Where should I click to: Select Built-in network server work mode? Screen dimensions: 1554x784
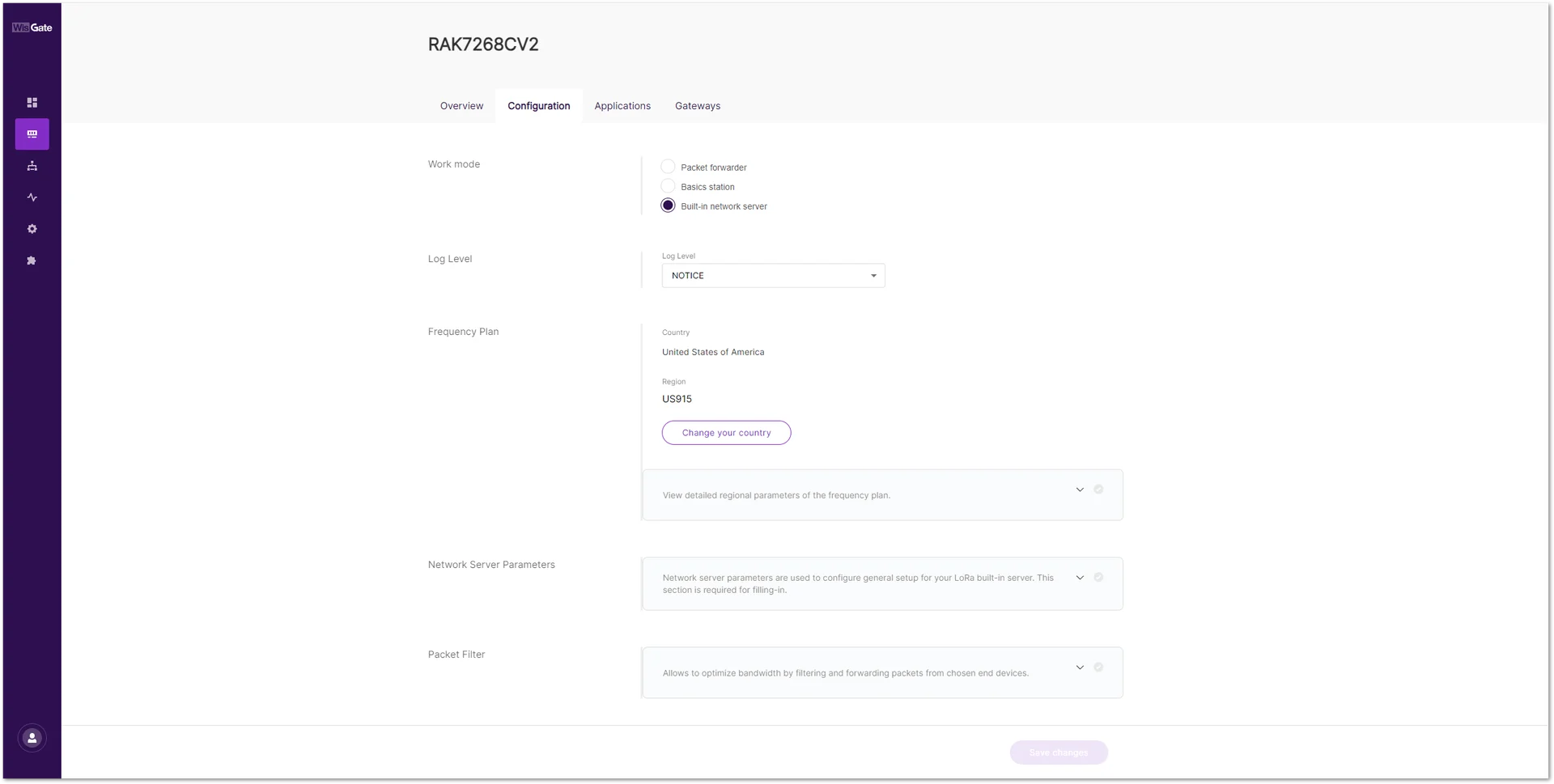pyautogui.click(x=668, y=206)
